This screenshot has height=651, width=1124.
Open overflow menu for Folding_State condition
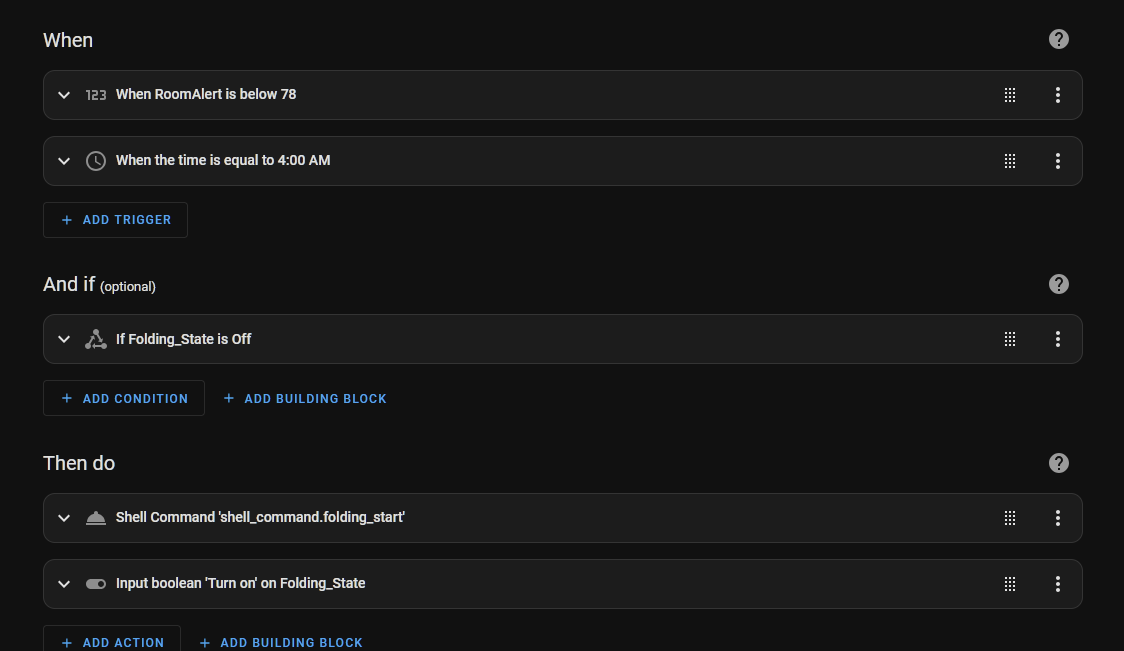tap(1057, 339)
